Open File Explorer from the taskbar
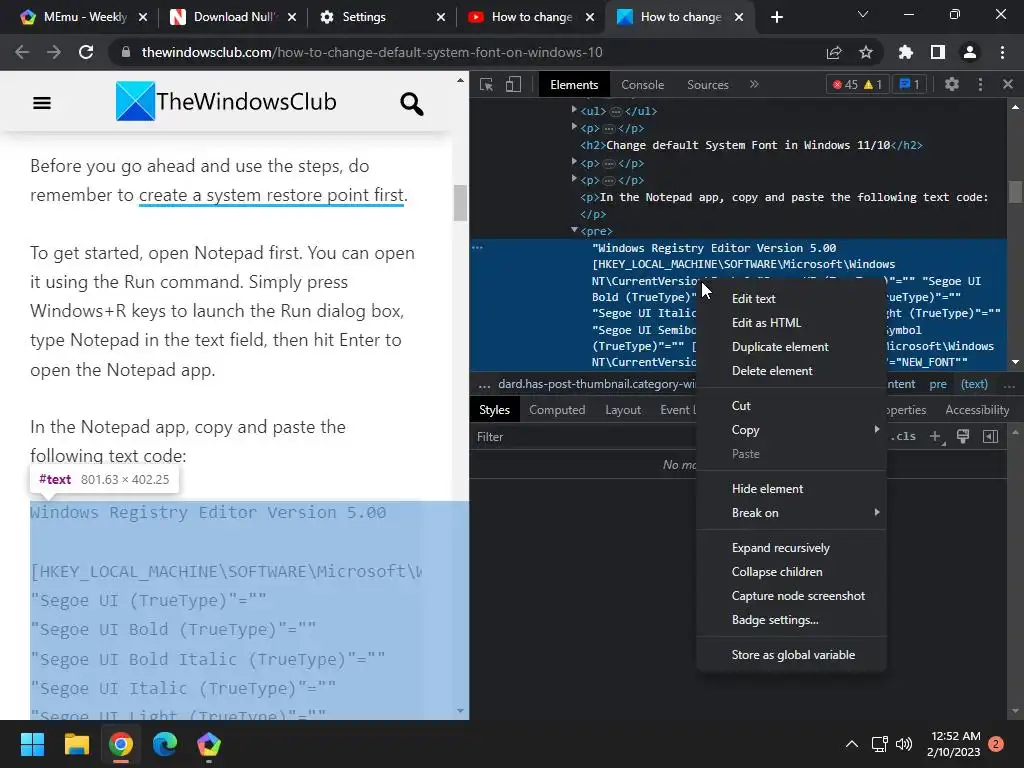1024x768 pixels. pos(76,744)
